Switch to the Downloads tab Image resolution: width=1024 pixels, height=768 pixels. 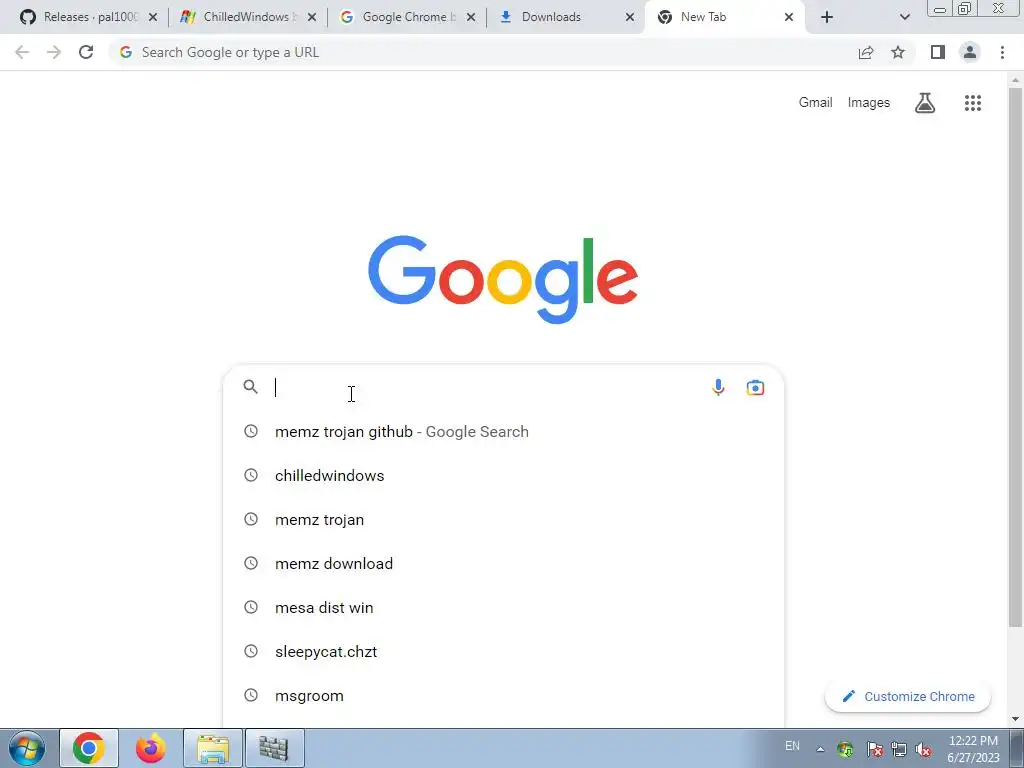(x=564, y=17)
